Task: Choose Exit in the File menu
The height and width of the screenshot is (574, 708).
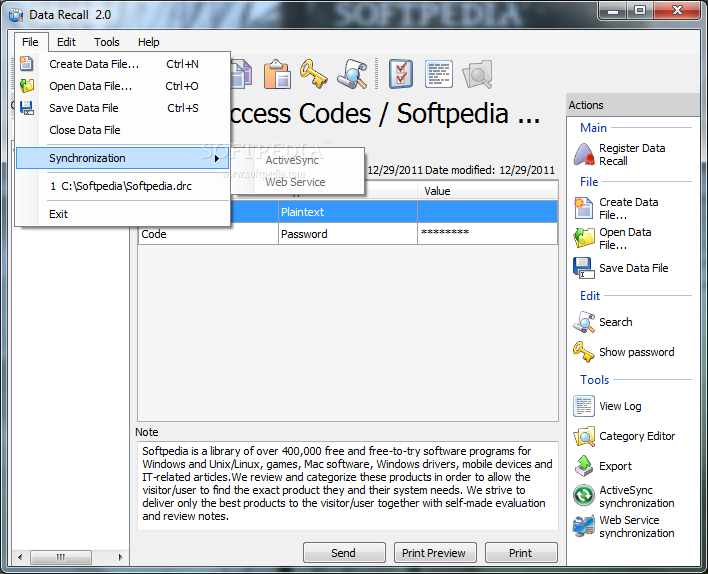Action: coord(122,214)
